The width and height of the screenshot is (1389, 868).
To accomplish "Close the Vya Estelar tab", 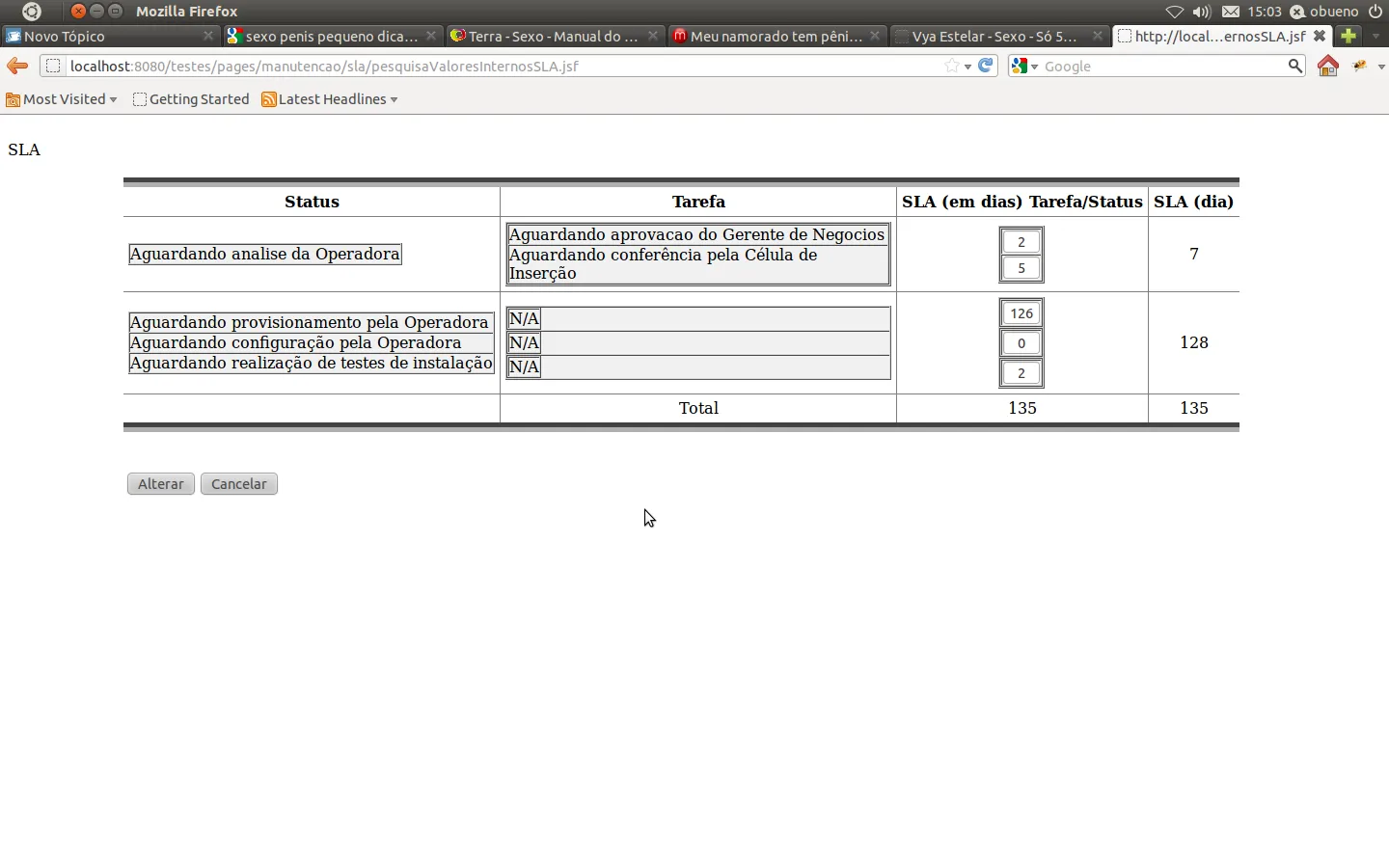I will point(1098,36).
